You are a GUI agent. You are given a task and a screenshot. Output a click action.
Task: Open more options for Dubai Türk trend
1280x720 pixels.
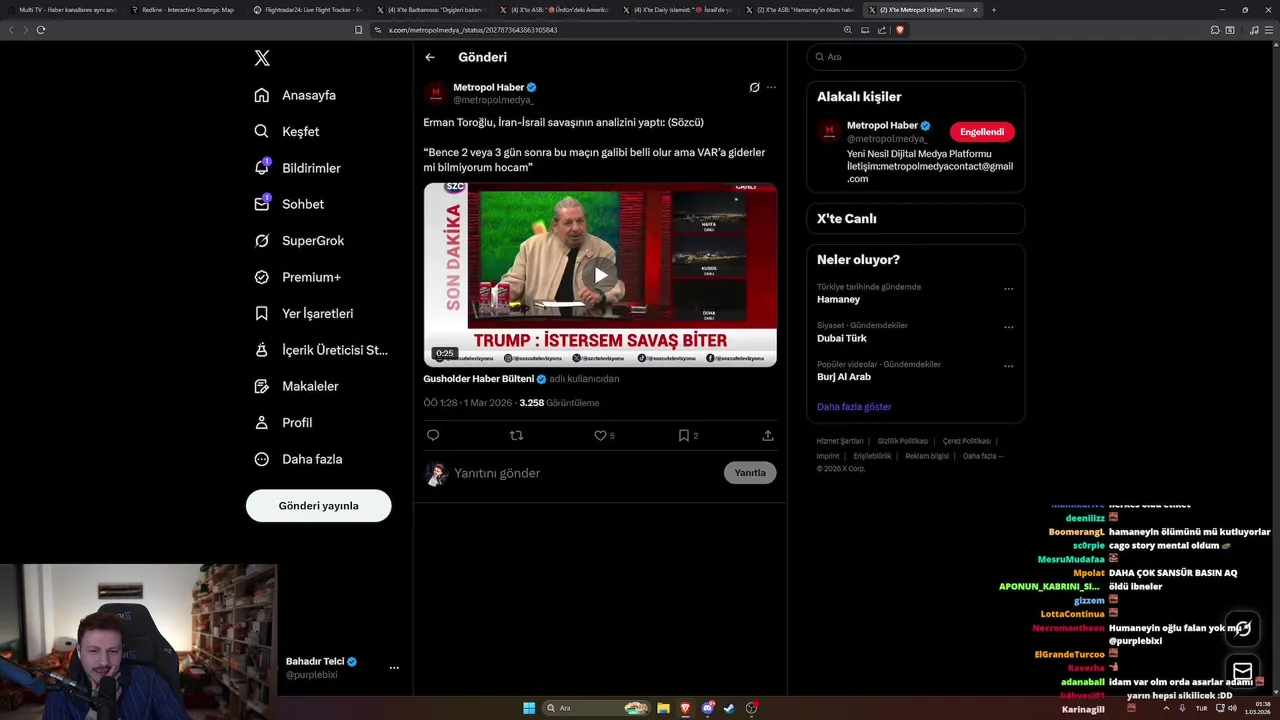[x=1008, y=327]
